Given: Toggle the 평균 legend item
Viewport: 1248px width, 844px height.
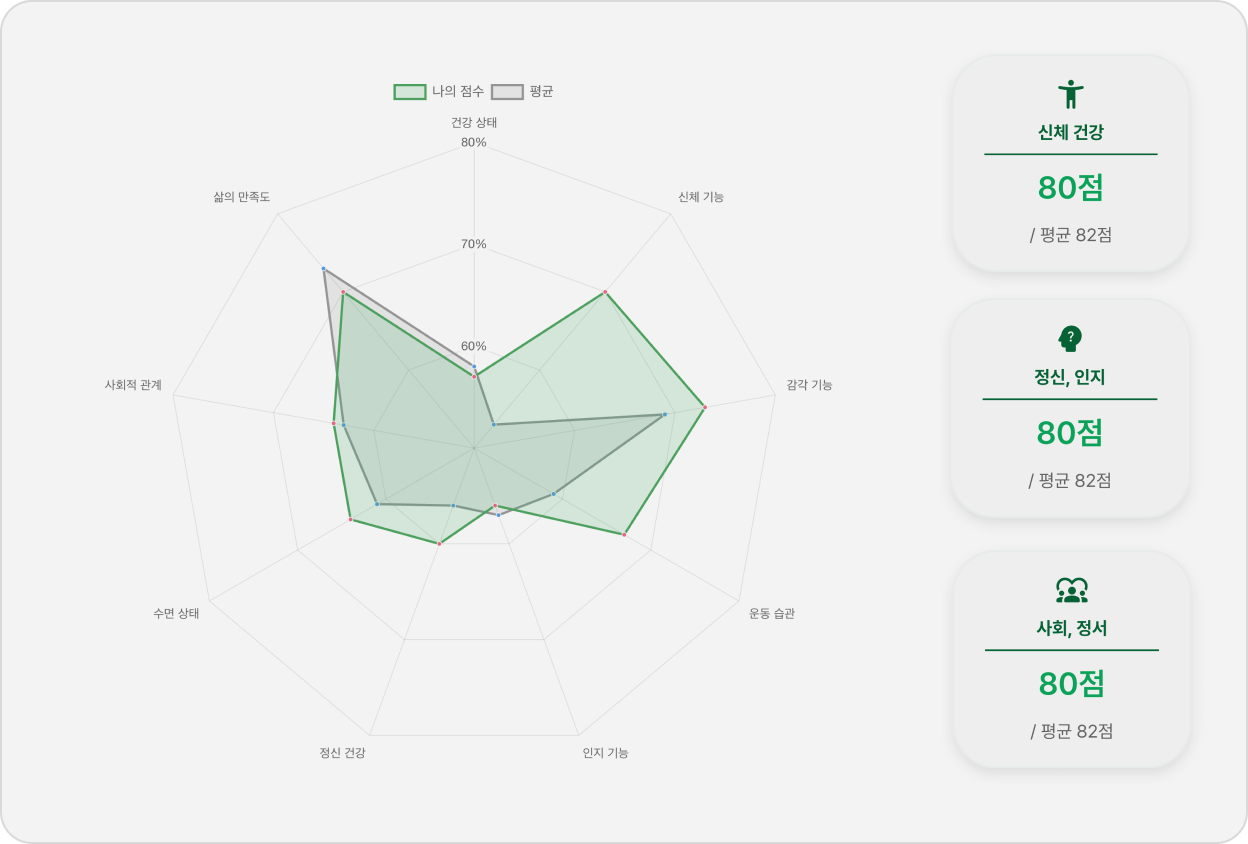Looking at the screenshot, I should (x=522, y=91).
